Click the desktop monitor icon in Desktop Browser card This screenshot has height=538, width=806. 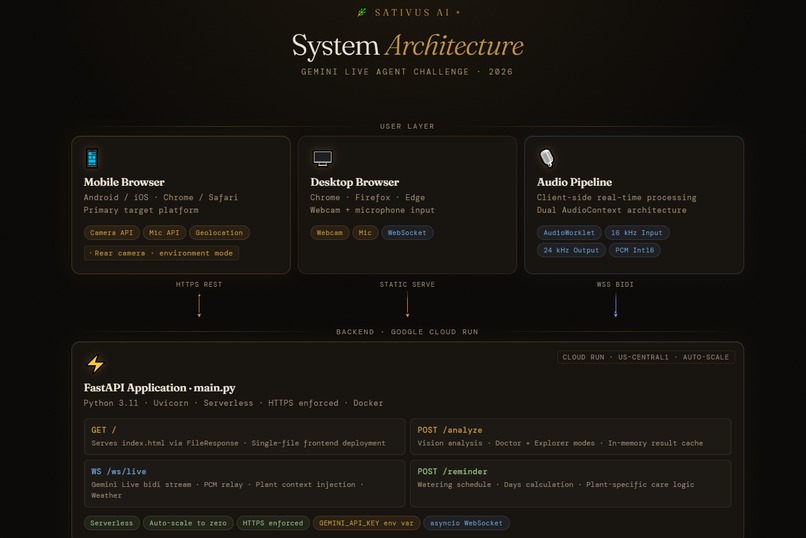[323, 158]
